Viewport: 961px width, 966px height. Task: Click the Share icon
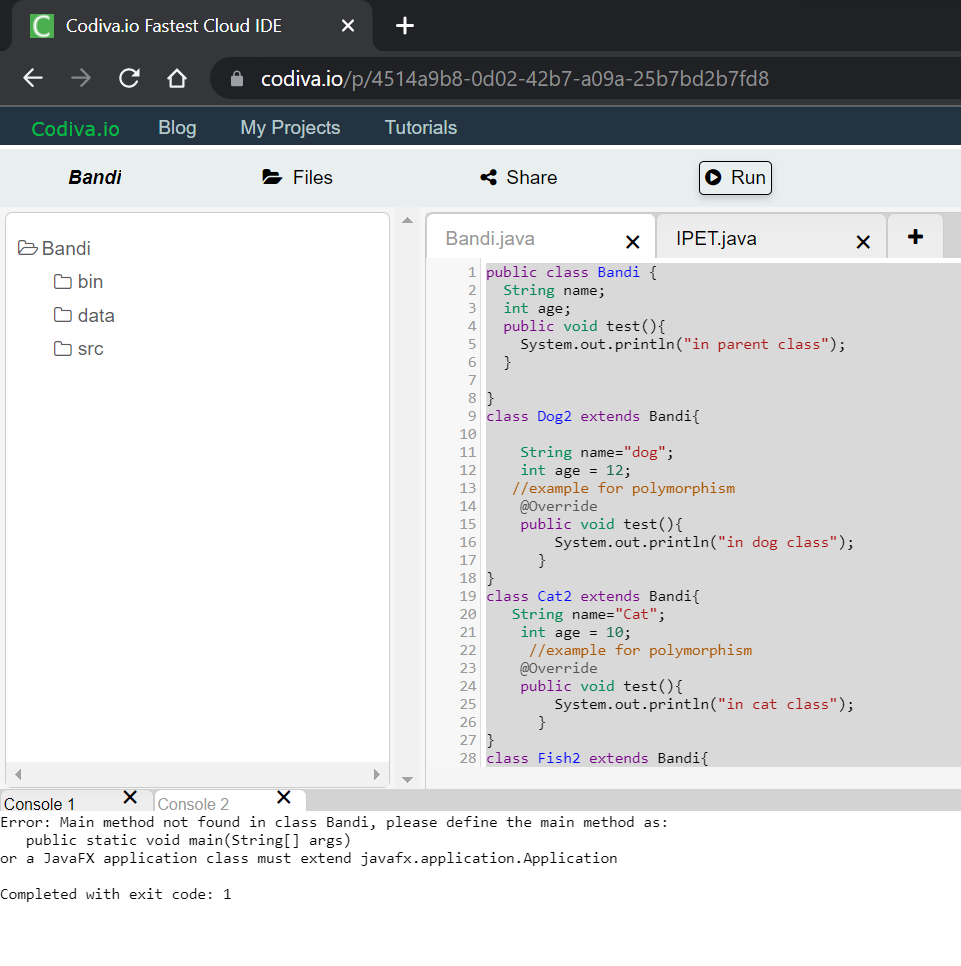coord(487,177)
